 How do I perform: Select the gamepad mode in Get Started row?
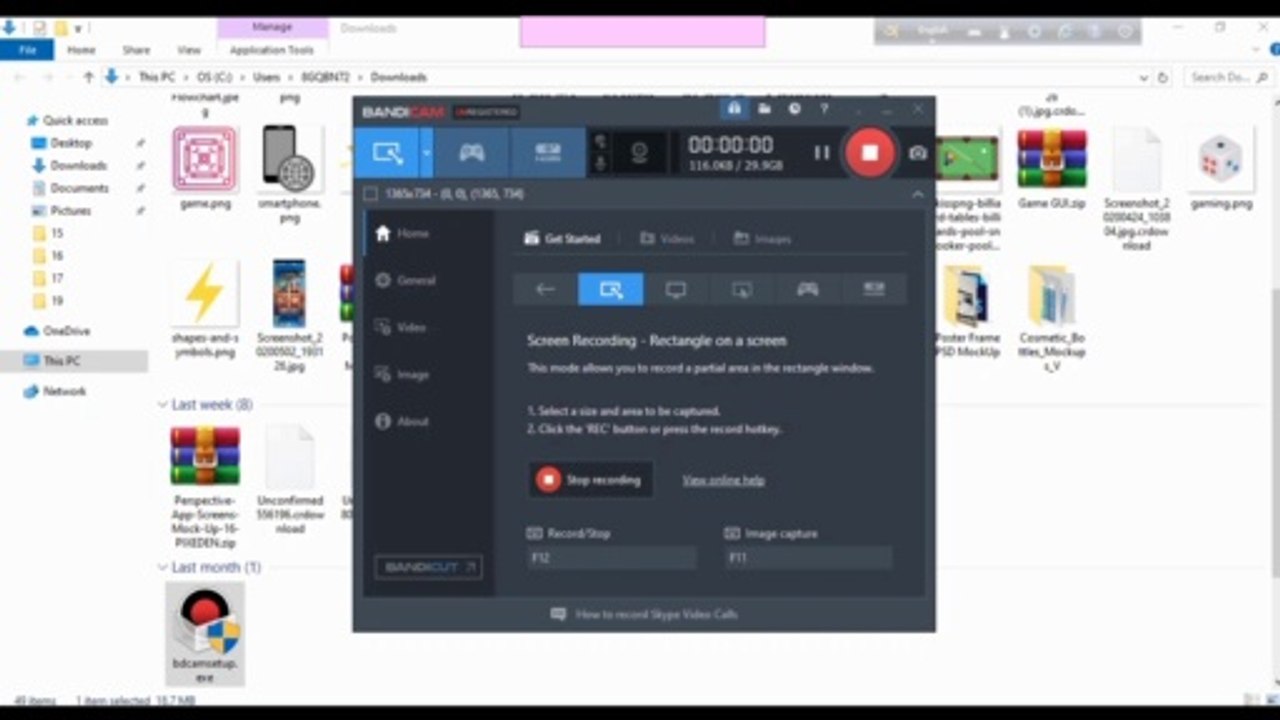[x=807, y=289]
